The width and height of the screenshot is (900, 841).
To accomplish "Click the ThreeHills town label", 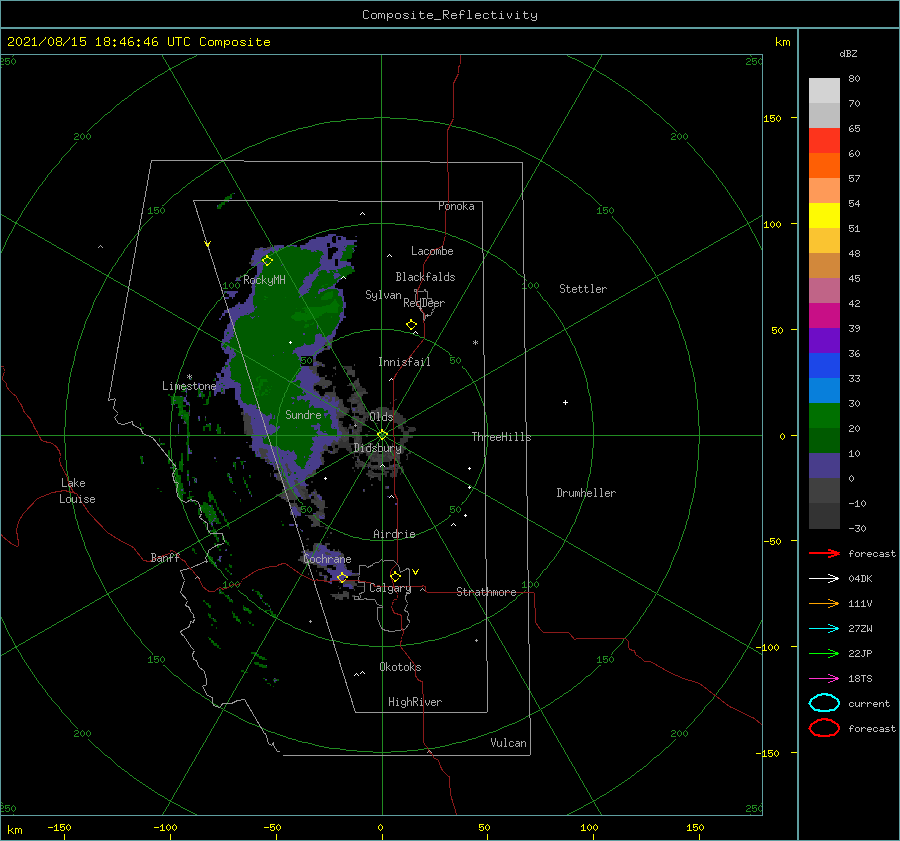I will (501, 437).
